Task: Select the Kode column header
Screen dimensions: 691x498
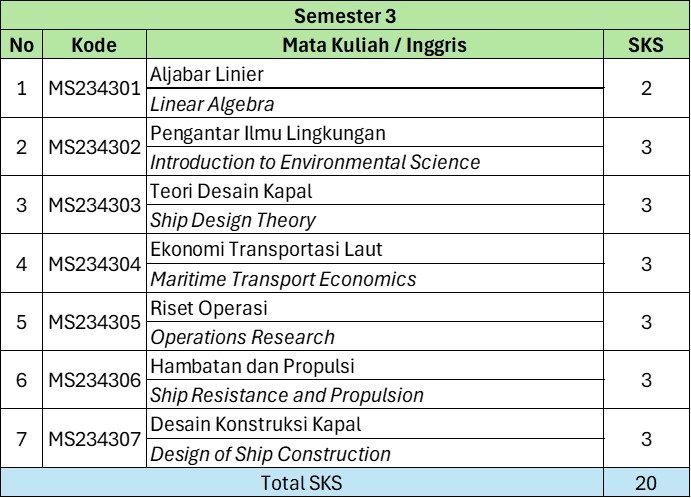Action: pos(94,45)
